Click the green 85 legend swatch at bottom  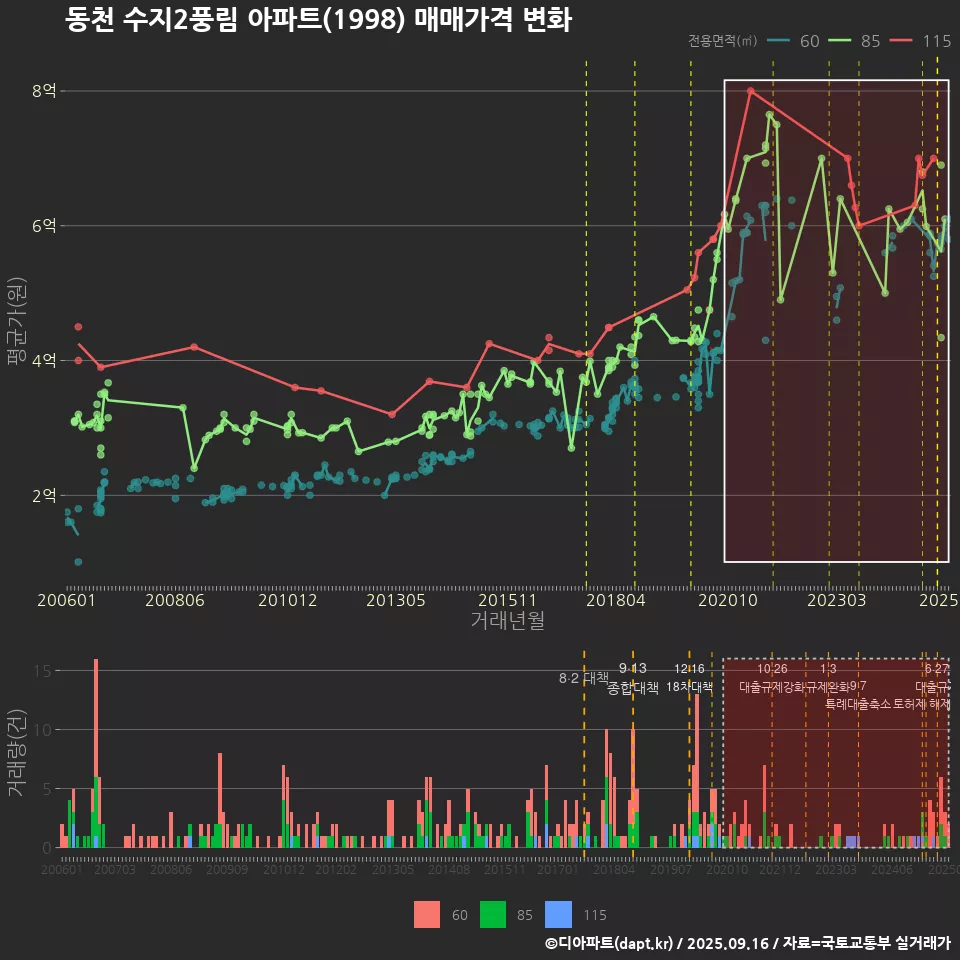493,914
